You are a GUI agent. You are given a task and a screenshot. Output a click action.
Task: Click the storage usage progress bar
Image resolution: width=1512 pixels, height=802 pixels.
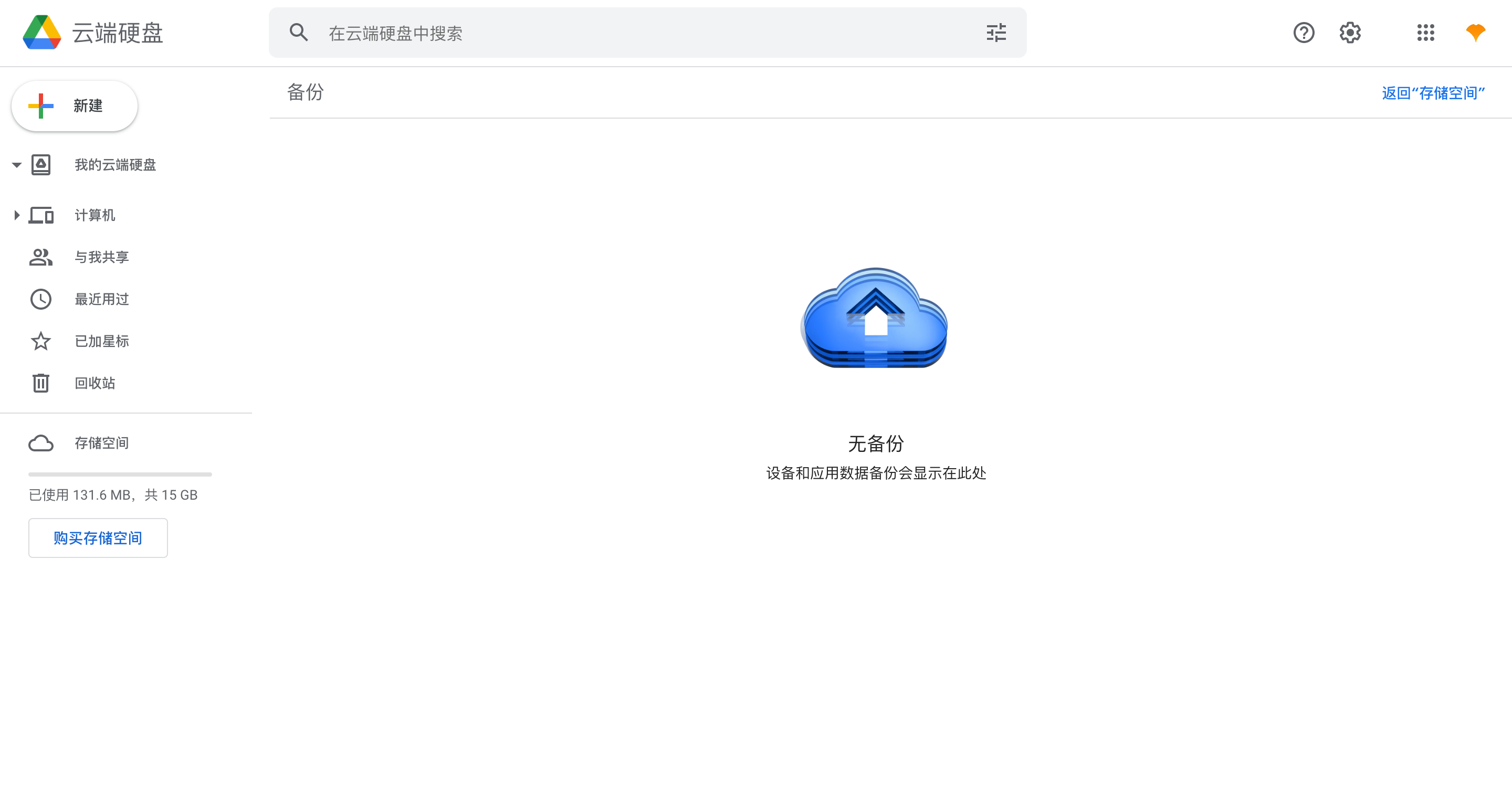[x=120, y=474]
